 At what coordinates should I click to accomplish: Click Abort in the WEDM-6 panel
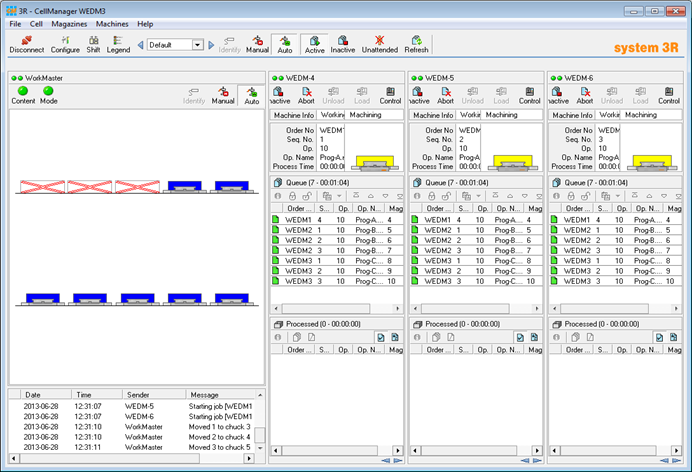[x=585, y=95]
